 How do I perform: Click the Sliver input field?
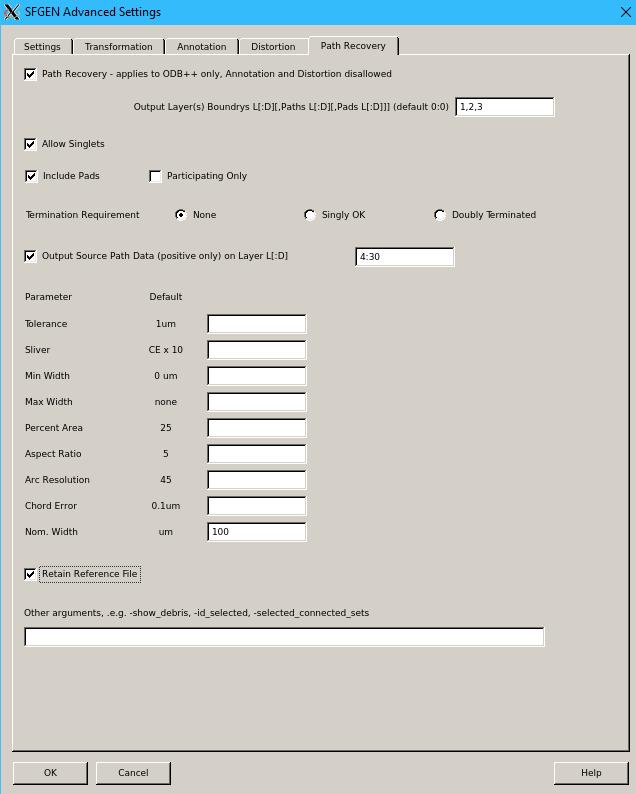tap(257, 350)
